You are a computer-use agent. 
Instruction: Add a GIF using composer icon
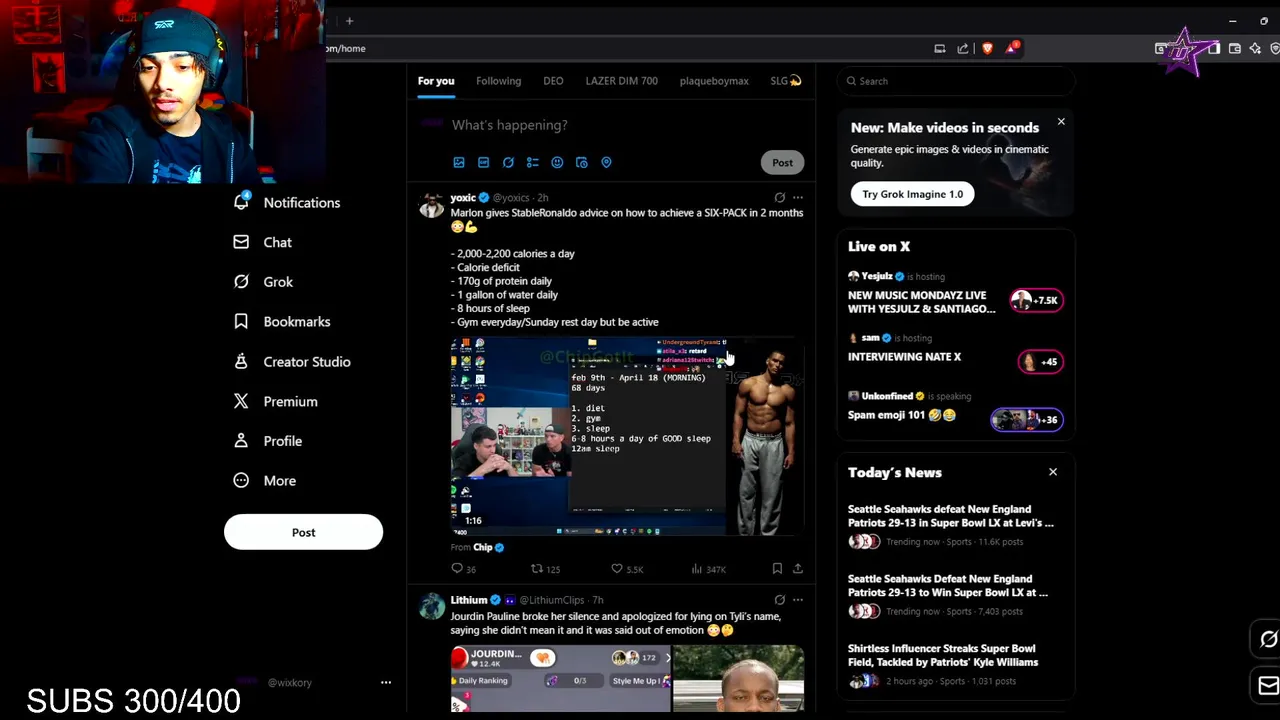tap(483, 162)
